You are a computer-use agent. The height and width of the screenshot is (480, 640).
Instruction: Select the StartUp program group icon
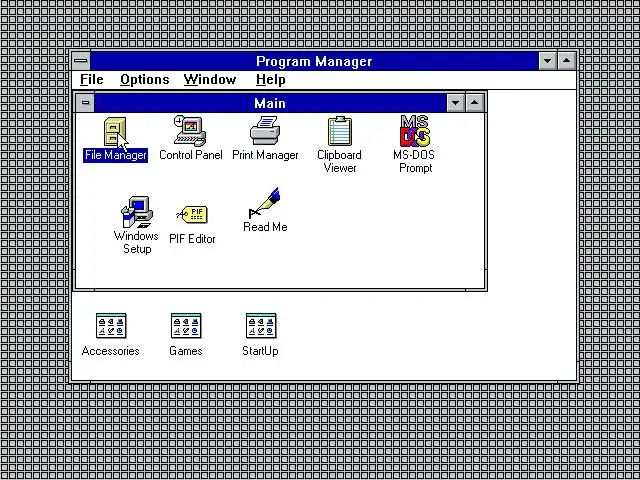pos(261,326)
